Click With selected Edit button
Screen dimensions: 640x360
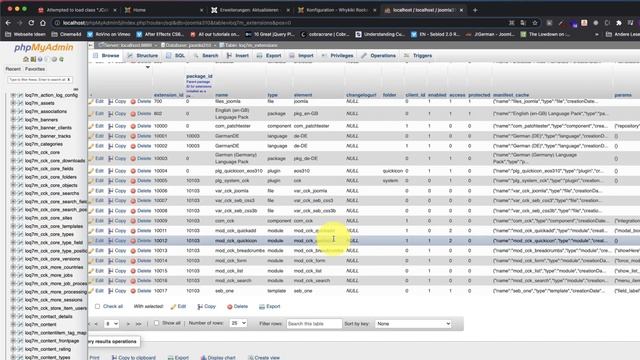(x=178, y=307)
